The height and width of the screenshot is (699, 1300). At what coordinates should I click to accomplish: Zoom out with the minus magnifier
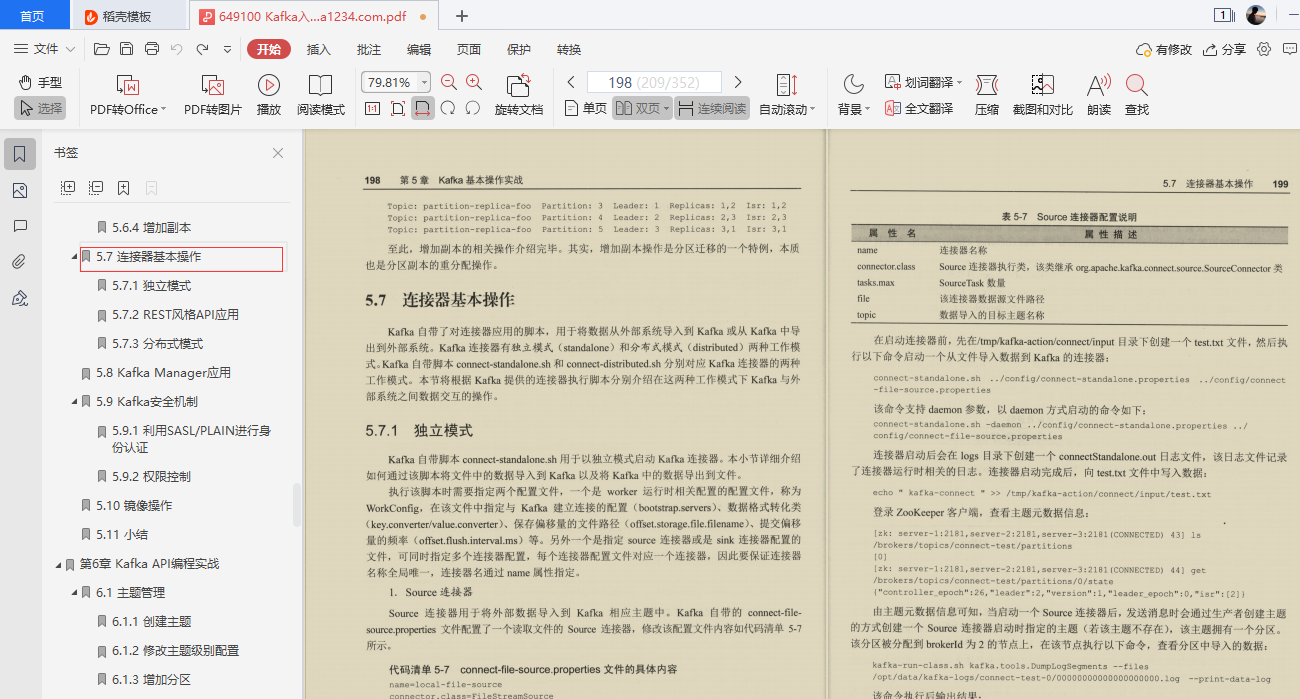(x=449, y=82)
